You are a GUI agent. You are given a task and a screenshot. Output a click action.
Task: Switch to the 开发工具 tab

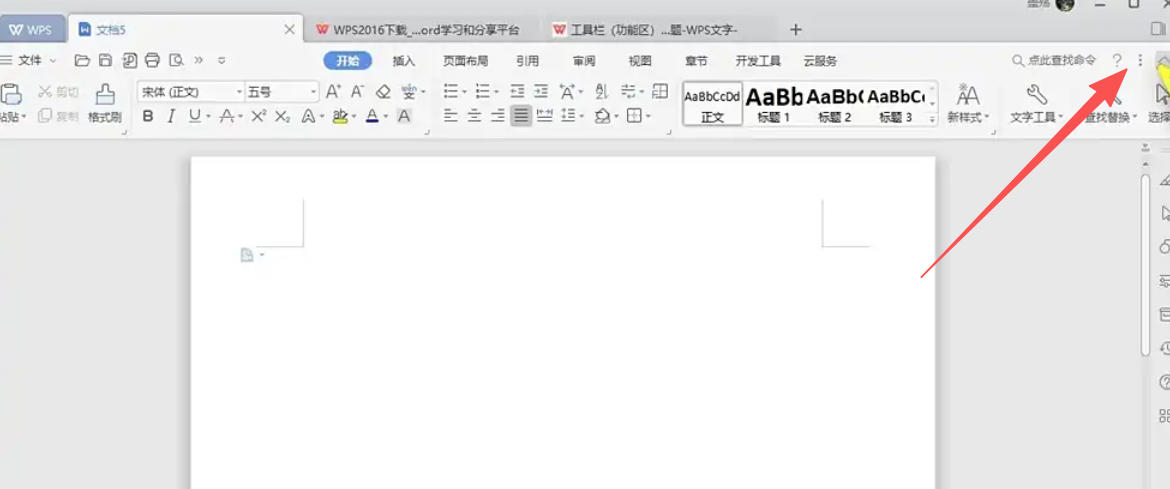click(x=758, y=61)
